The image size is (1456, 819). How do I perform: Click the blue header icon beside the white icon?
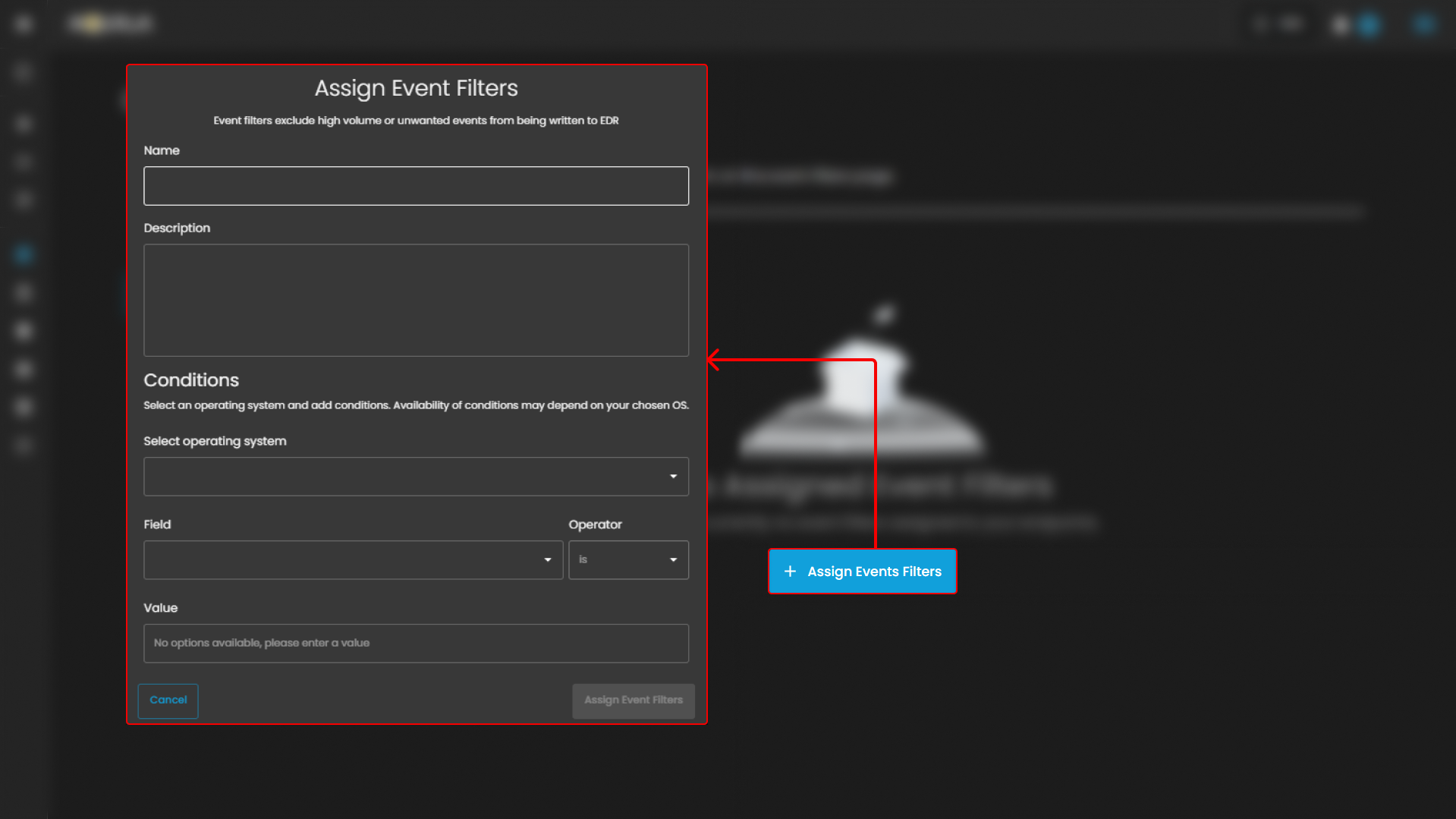point(1369,25)
